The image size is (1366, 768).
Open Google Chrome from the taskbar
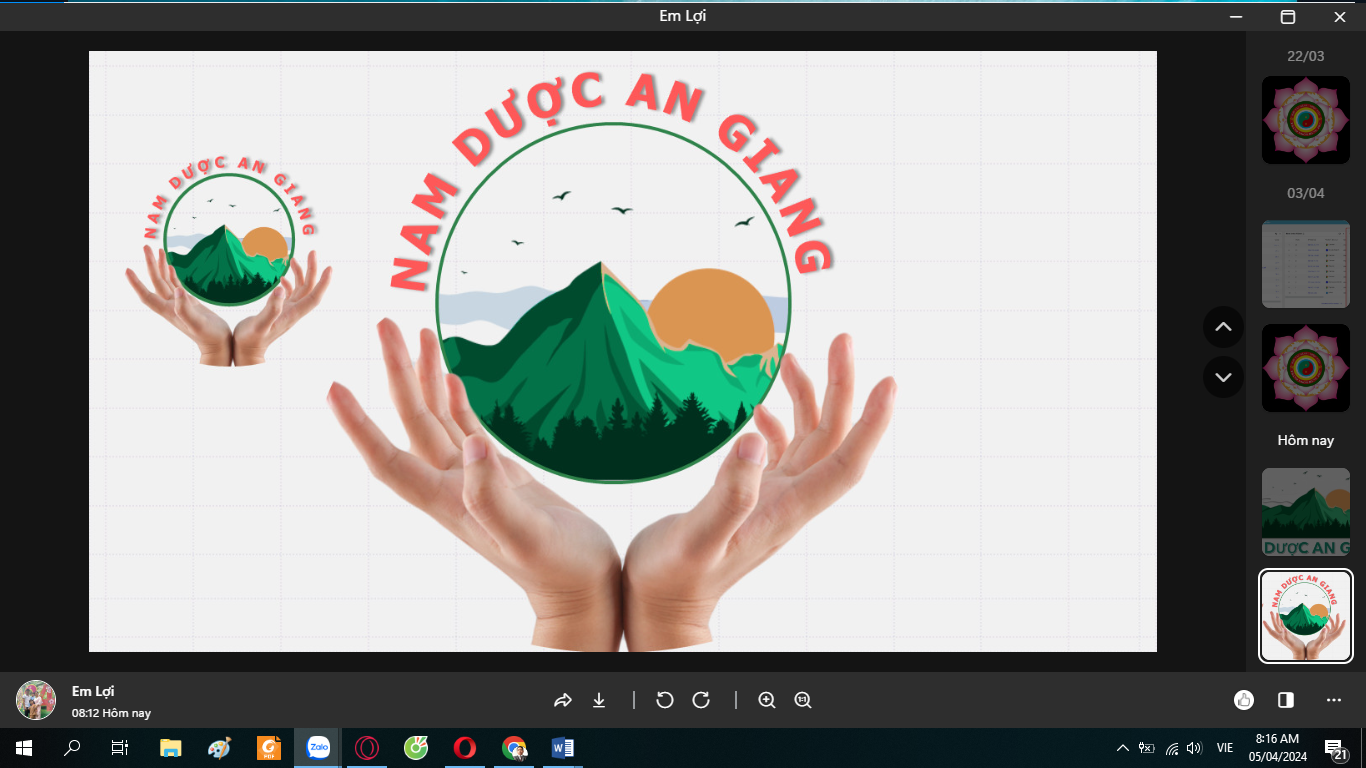(x=514, y=748)
